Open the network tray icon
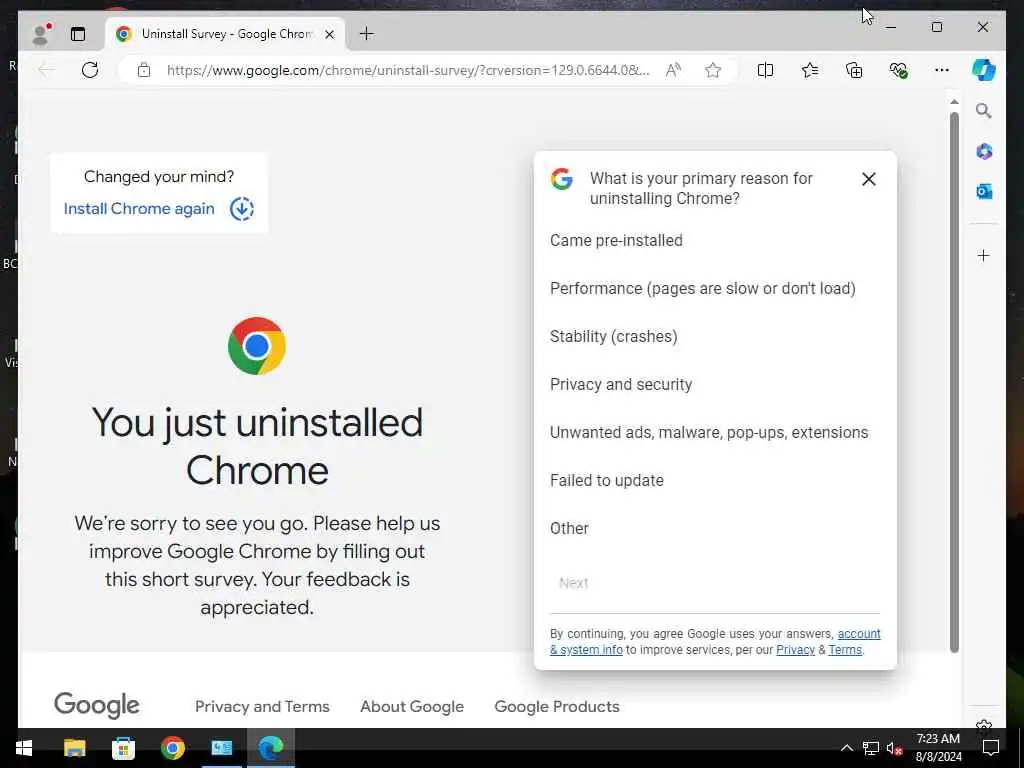 pyautogui.click(x=871, y=748)
